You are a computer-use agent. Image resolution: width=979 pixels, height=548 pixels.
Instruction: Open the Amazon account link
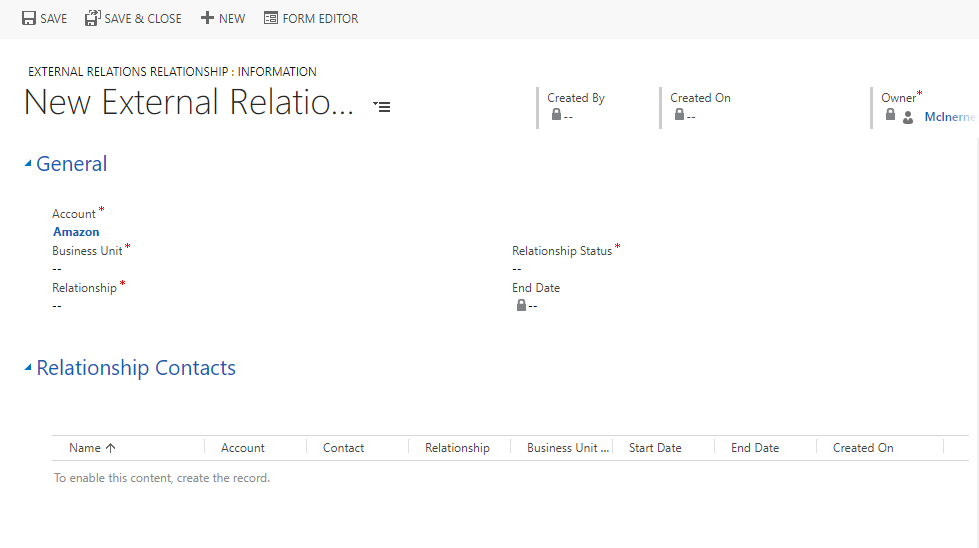(76, 232)
